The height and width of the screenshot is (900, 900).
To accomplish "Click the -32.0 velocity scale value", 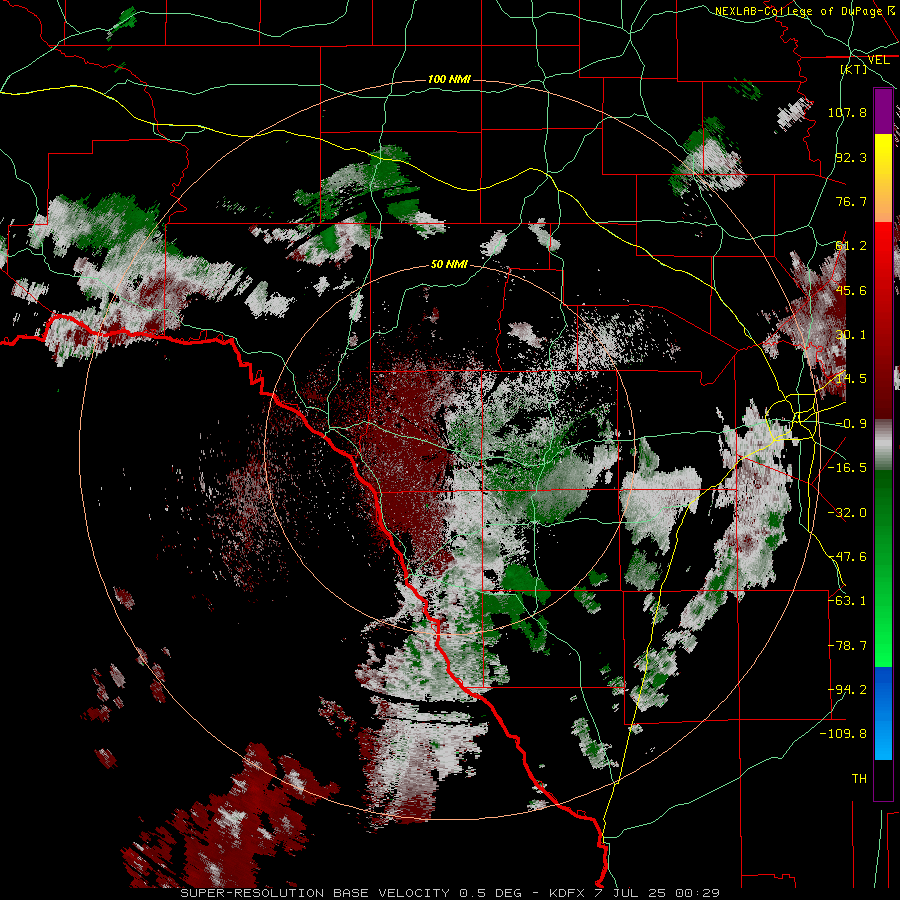I will pyautogui.click(x=847, y=513).
